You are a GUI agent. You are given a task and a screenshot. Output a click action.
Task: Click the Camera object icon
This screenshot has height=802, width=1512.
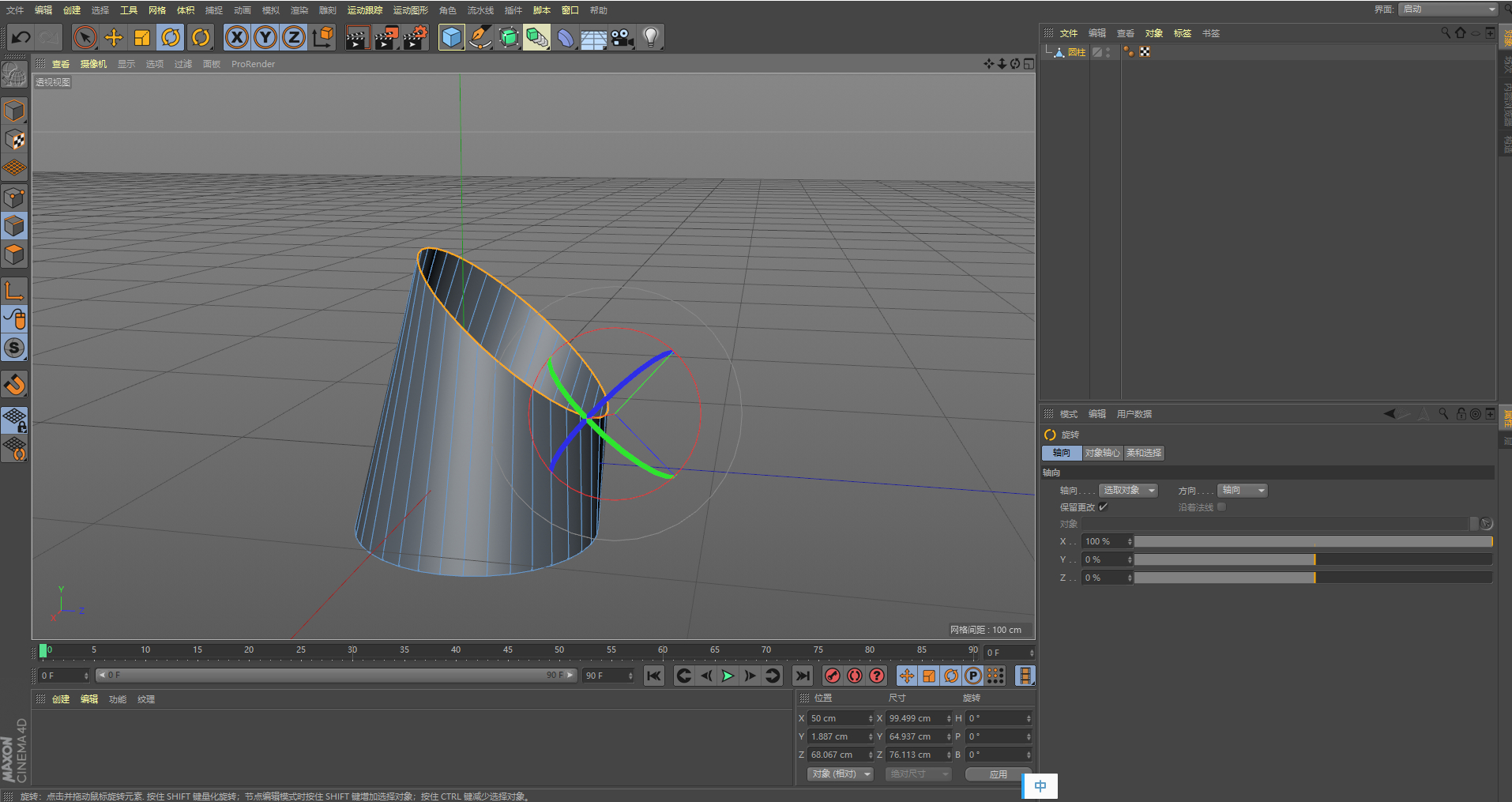[x=622, y=37]
